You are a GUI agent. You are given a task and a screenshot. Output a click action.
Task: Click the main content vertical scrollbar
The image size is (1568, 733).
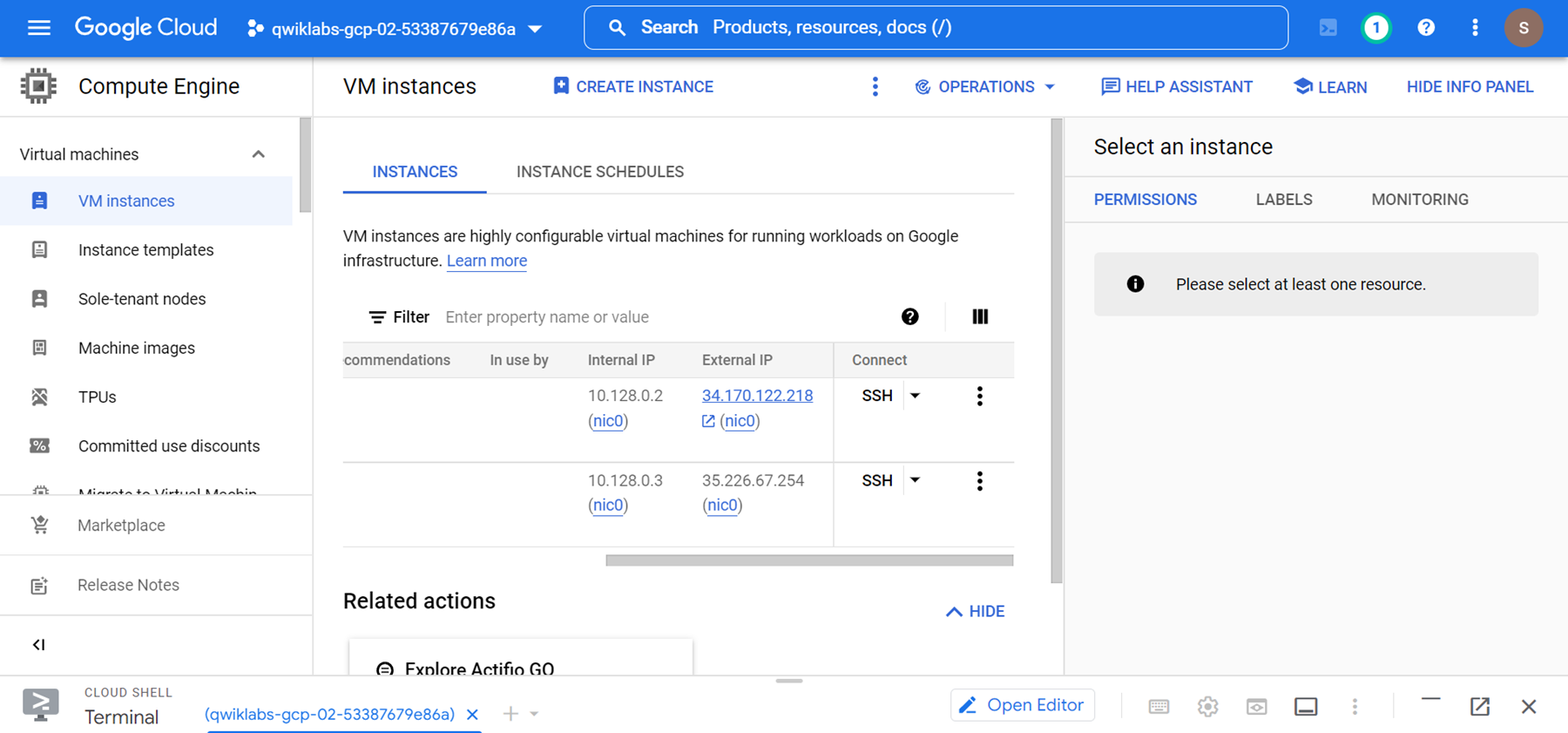tap(1057, 350)
